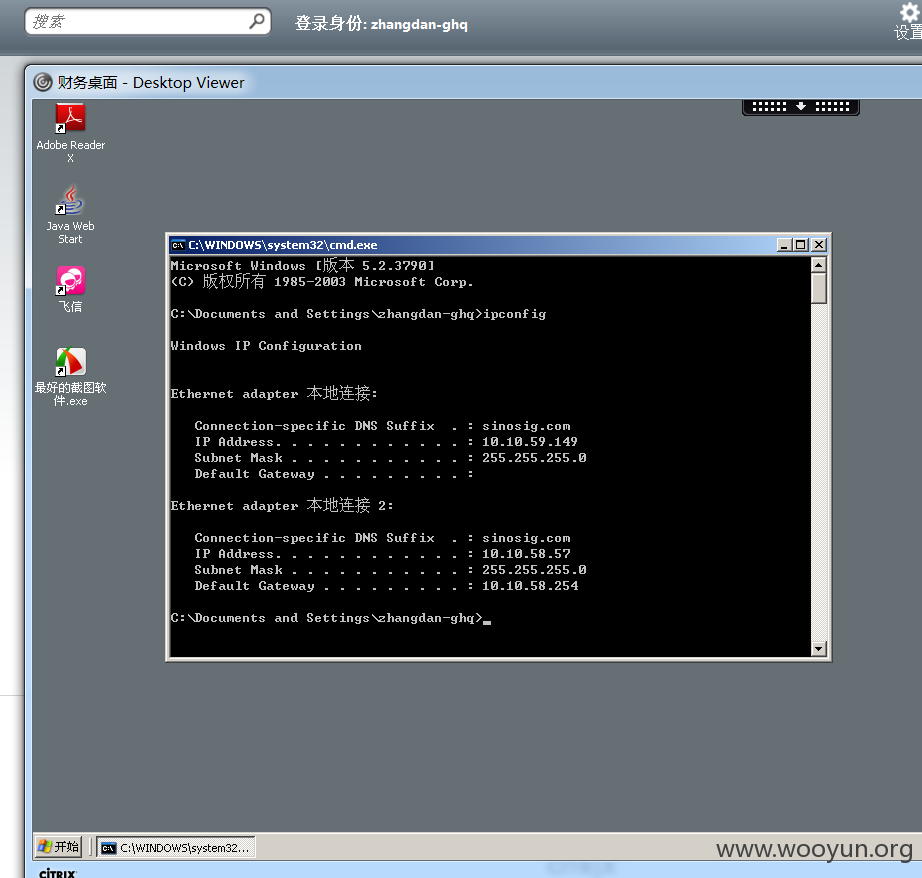922x878 pixels.
Task: Click the gateway value 10.10.58.254
Action: [530, 586]
